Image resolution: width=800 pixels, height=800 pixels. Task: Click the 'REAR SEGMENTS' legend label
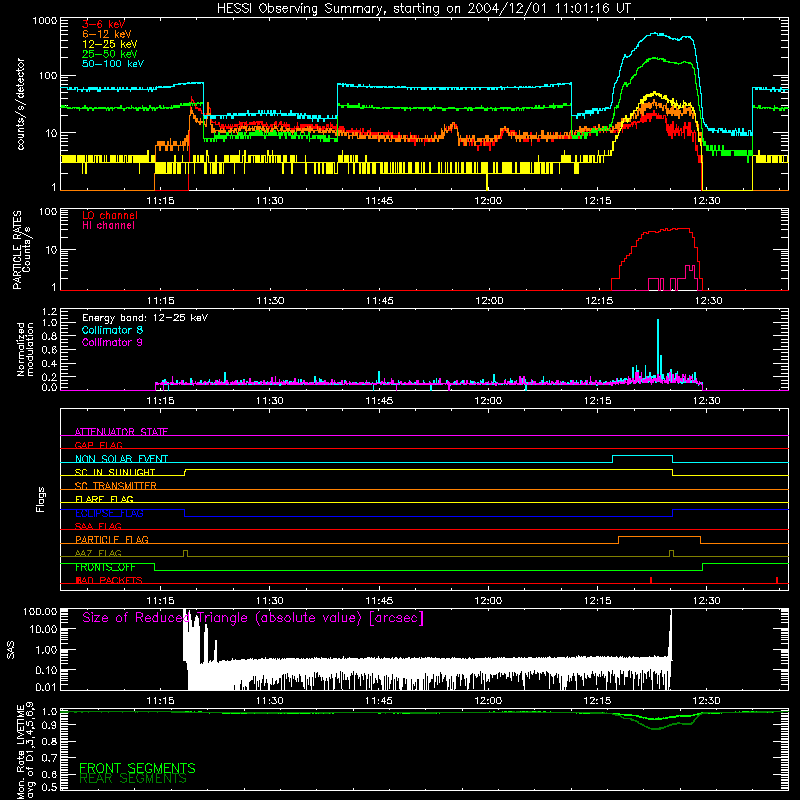point(133,778)
